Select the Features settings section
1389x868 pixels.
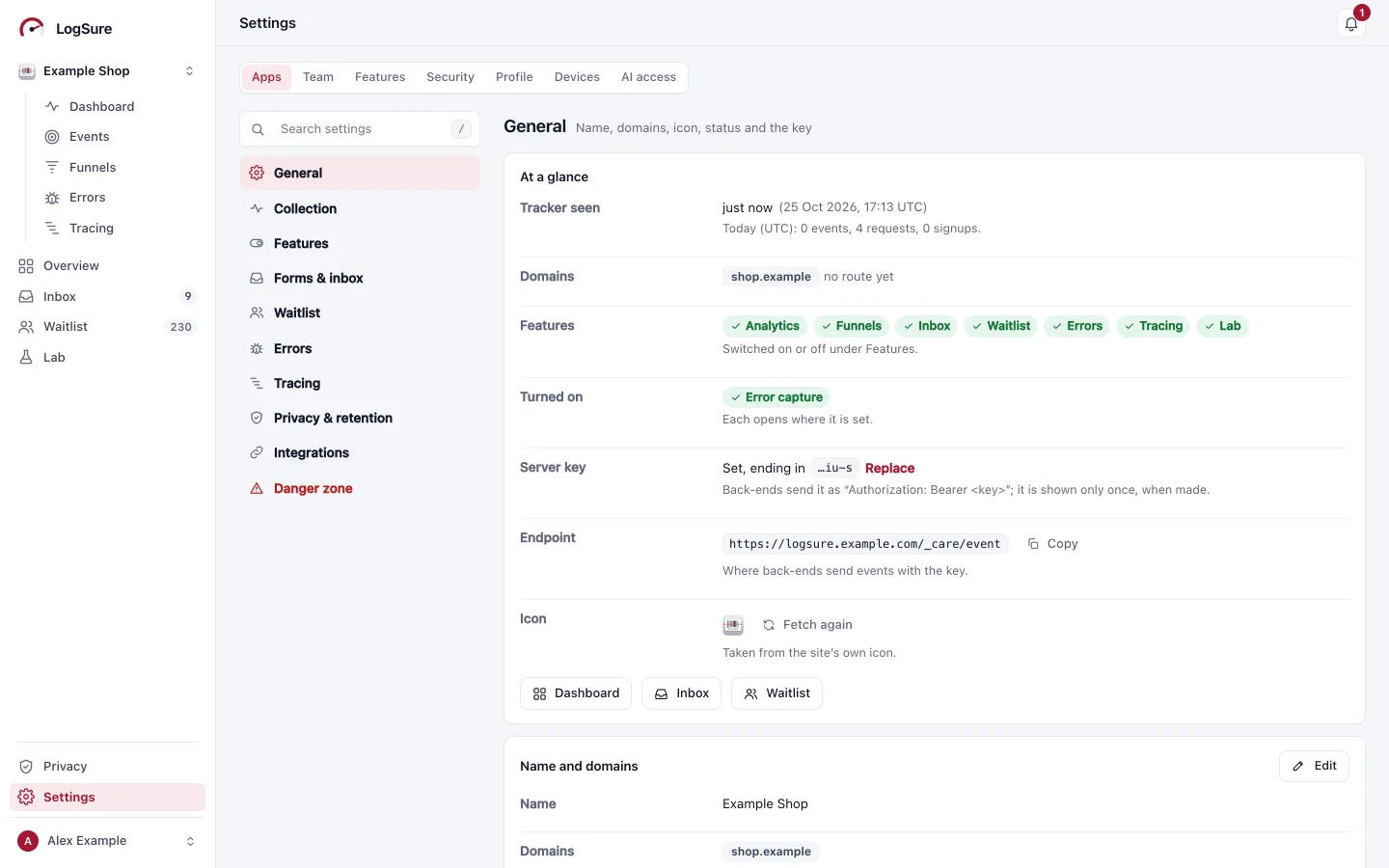point(360,243)
